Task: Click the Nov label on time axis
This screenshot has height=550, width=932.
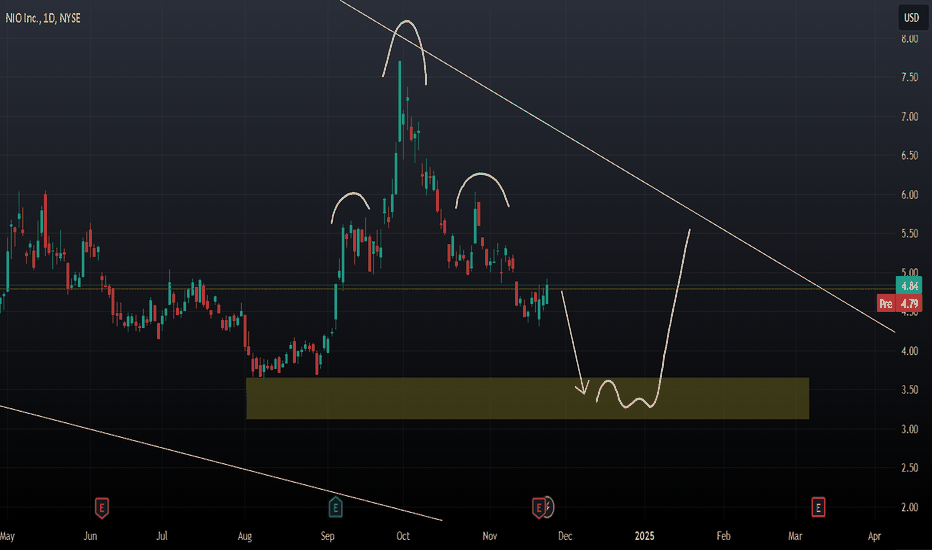Action: pos(490,536)
